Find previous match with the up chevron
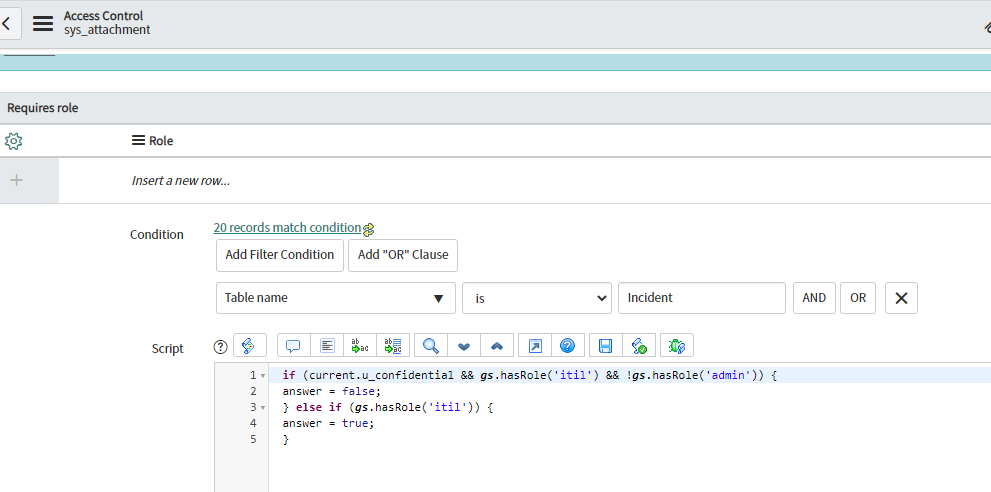This screenshot has height=492, width=991. pyautogui.click(x=497, y=345)
